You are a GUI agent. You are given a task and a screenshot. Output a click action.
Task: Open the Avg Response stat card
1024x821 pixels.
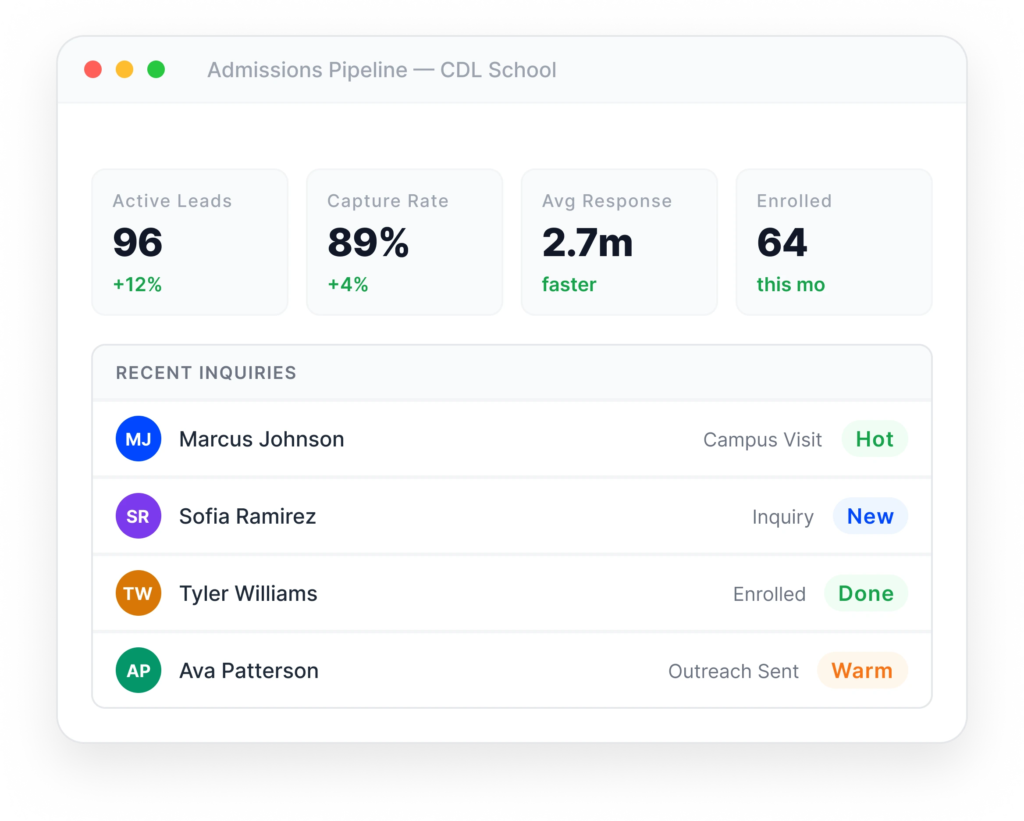619,242
